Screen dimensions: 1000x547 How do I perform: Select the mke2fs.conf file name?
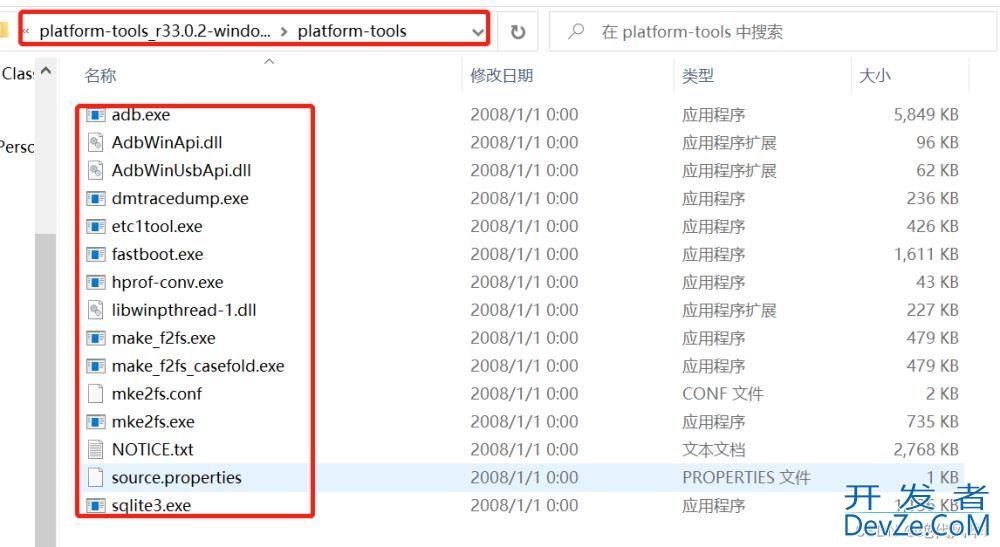[x=157, y=394]
